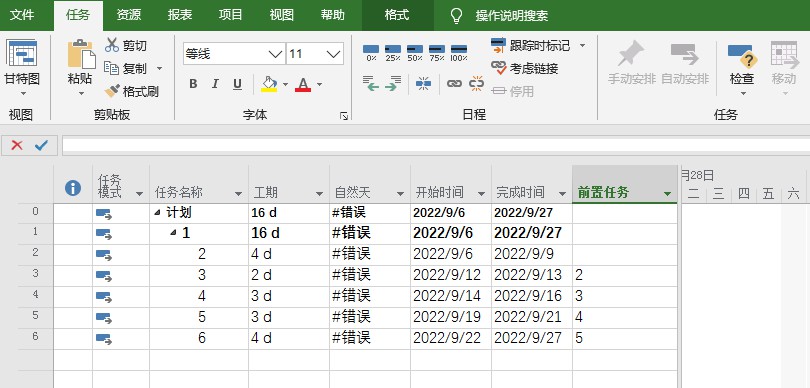Click the 操作说明搜索 search box
810x388 pixels.
511,15
